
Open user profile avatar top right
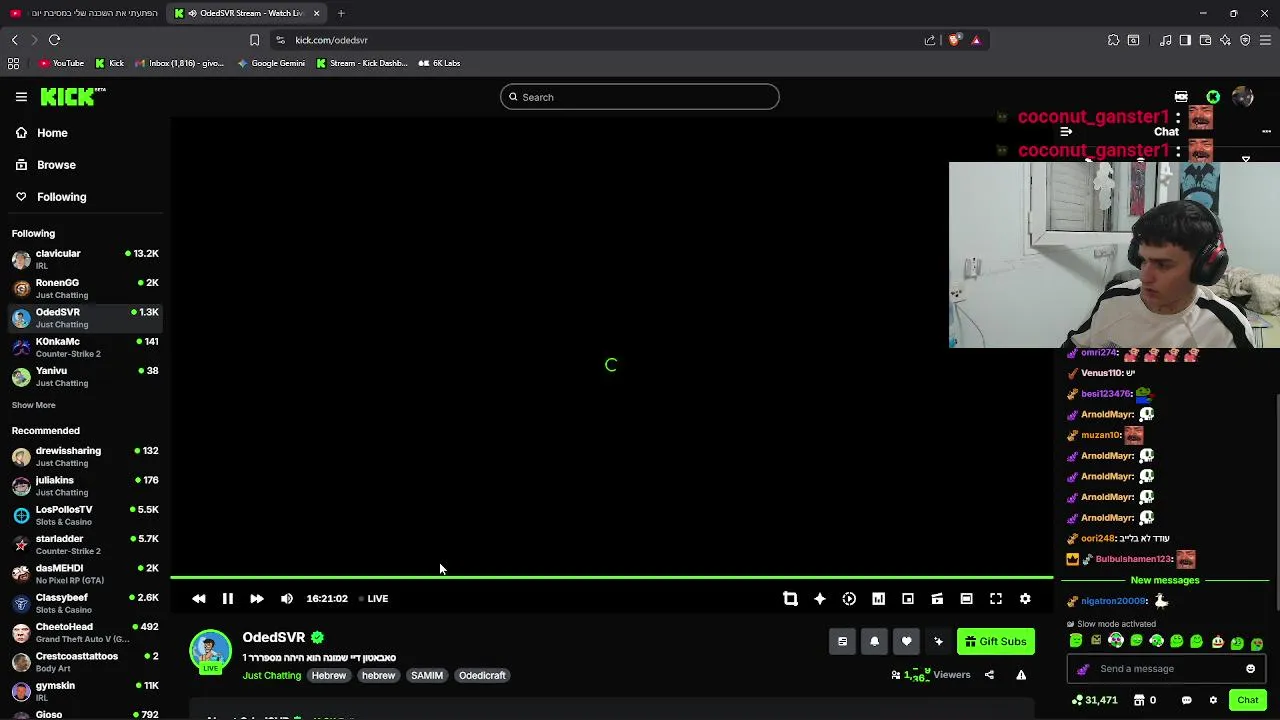[1243, 97]
